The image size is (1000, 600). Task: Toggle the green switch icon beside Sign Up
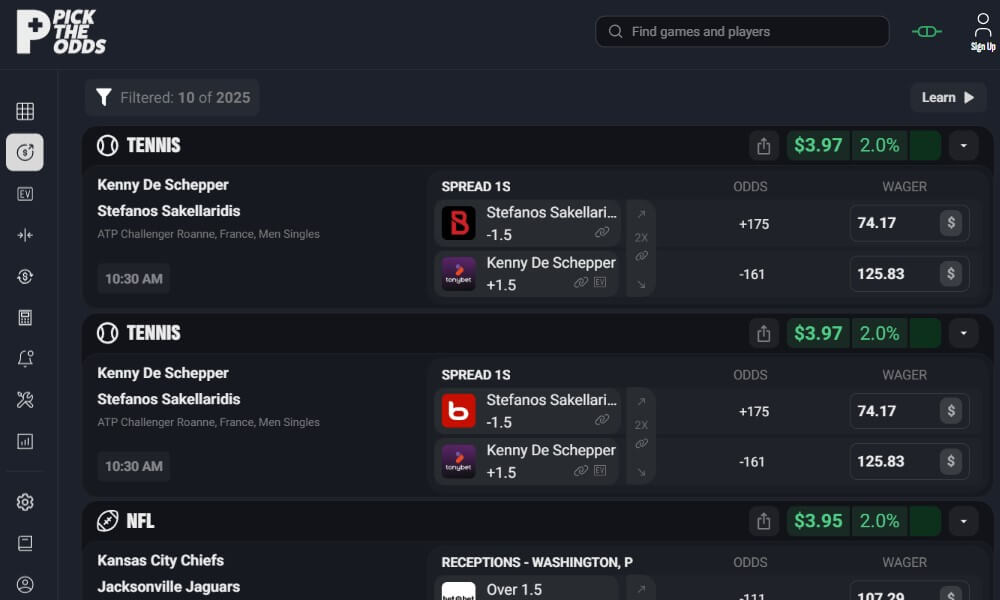(x=927, y=32)
